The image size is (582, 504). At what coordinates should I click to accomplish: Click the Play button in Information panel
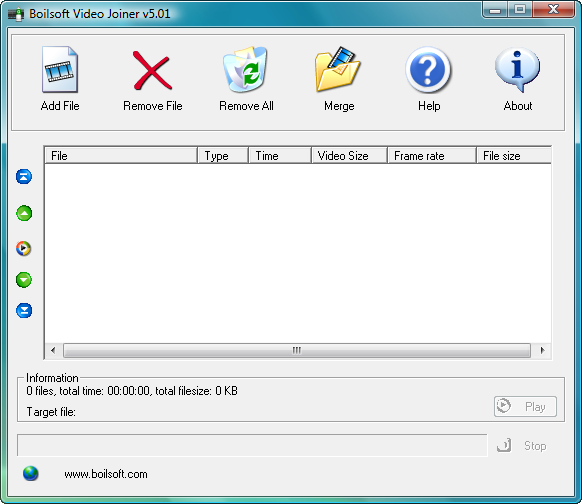pyautogui.click(x=525, y=407)
